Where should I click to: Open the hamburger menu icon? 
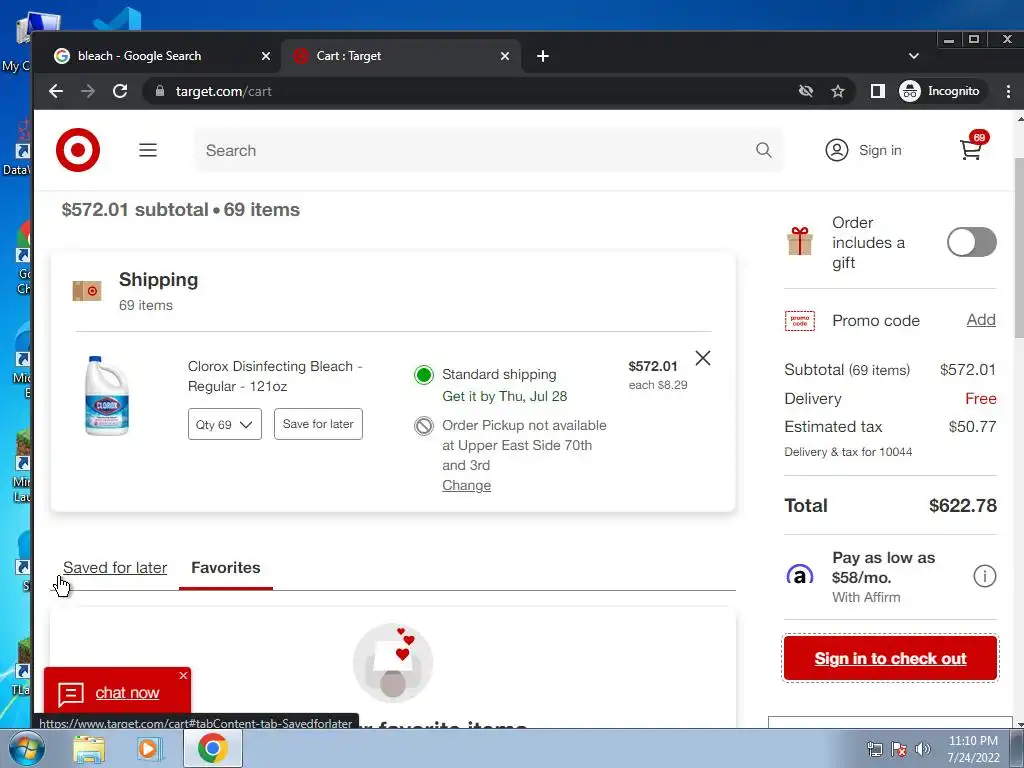tap(148, 150)
